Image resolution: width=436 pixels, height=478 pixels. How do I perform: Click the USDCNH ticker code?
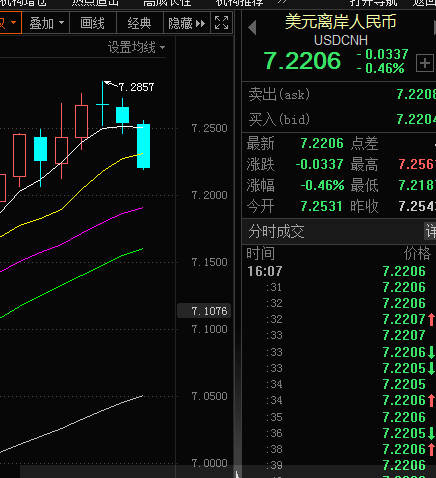click(x=341, y=40)
